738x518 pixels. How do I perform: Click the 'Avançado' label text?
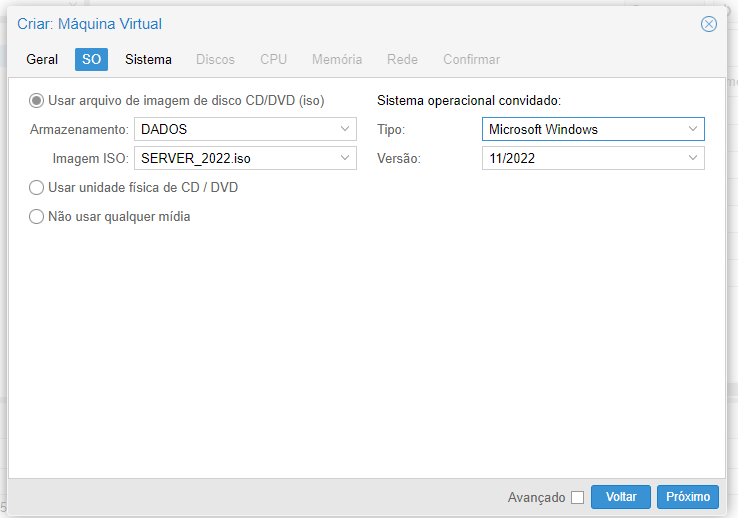click(537, 498)
